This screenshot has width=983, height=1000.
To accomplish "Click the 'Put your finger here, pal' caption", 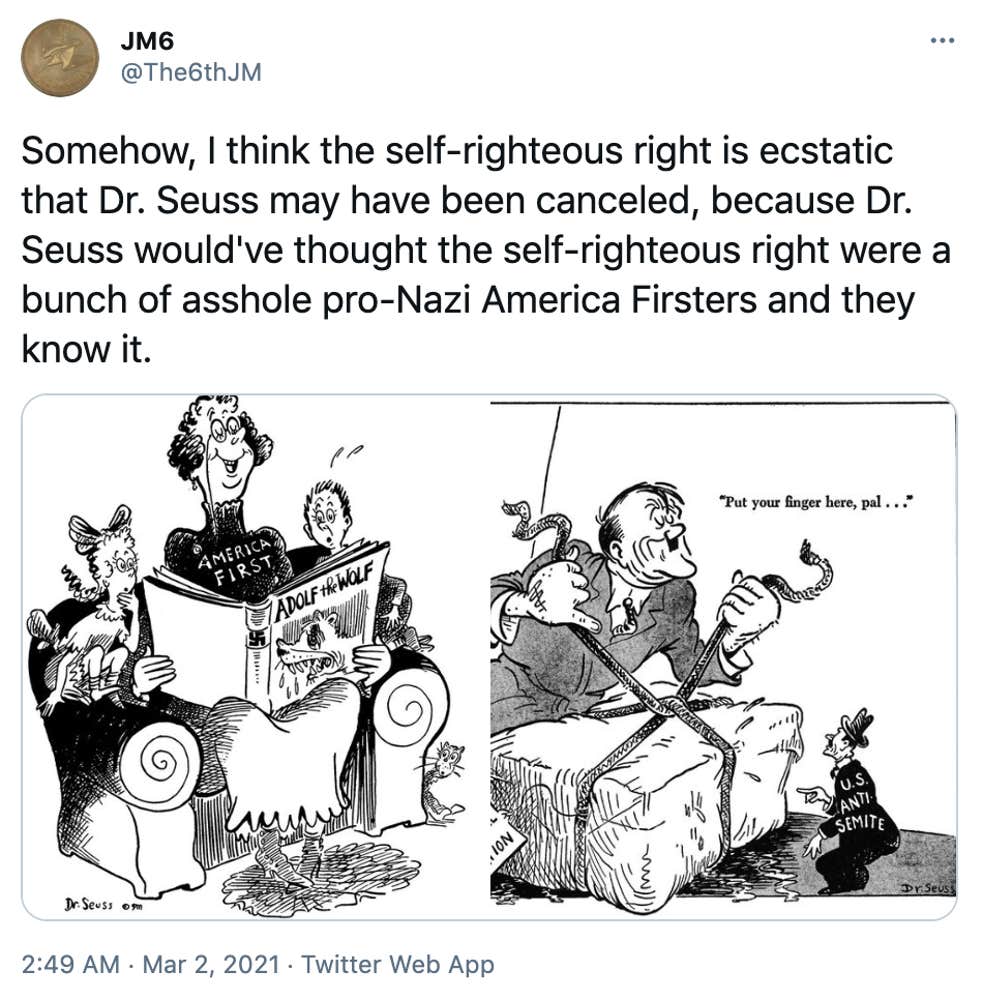I will tap(817, 502).
